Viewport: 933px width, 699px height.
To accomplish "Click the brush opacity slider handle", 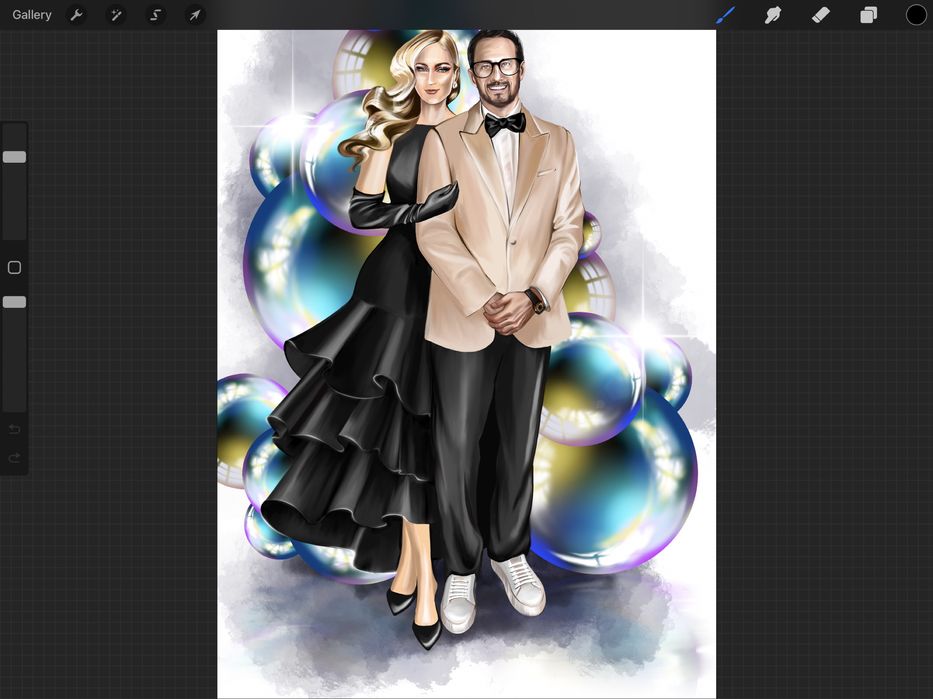I will point(14,302).
